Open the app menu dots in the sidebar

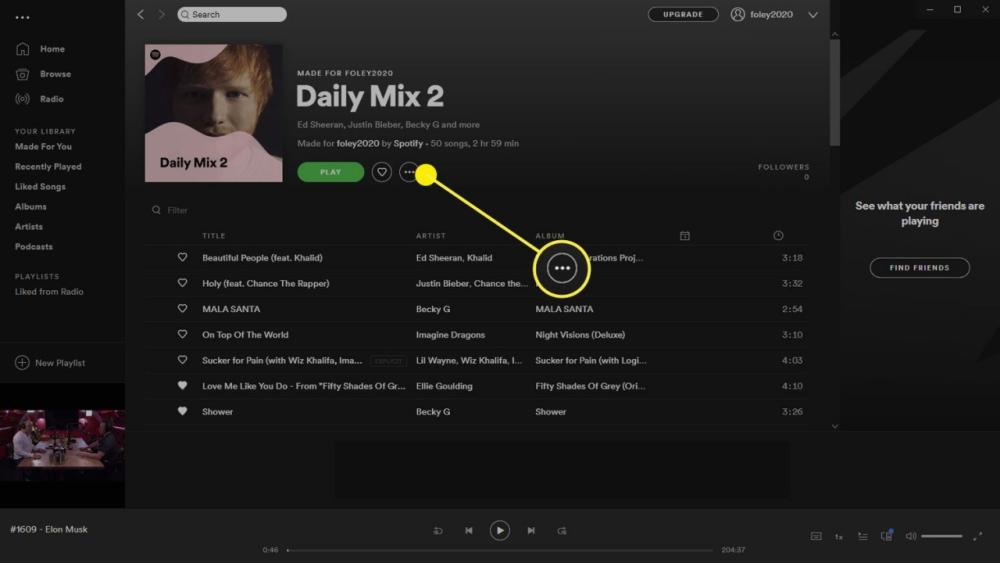22,17
